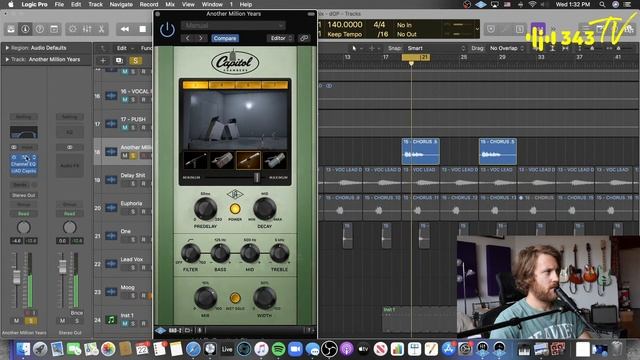Mute track 17 - PUSH

(x=125, y=127)
